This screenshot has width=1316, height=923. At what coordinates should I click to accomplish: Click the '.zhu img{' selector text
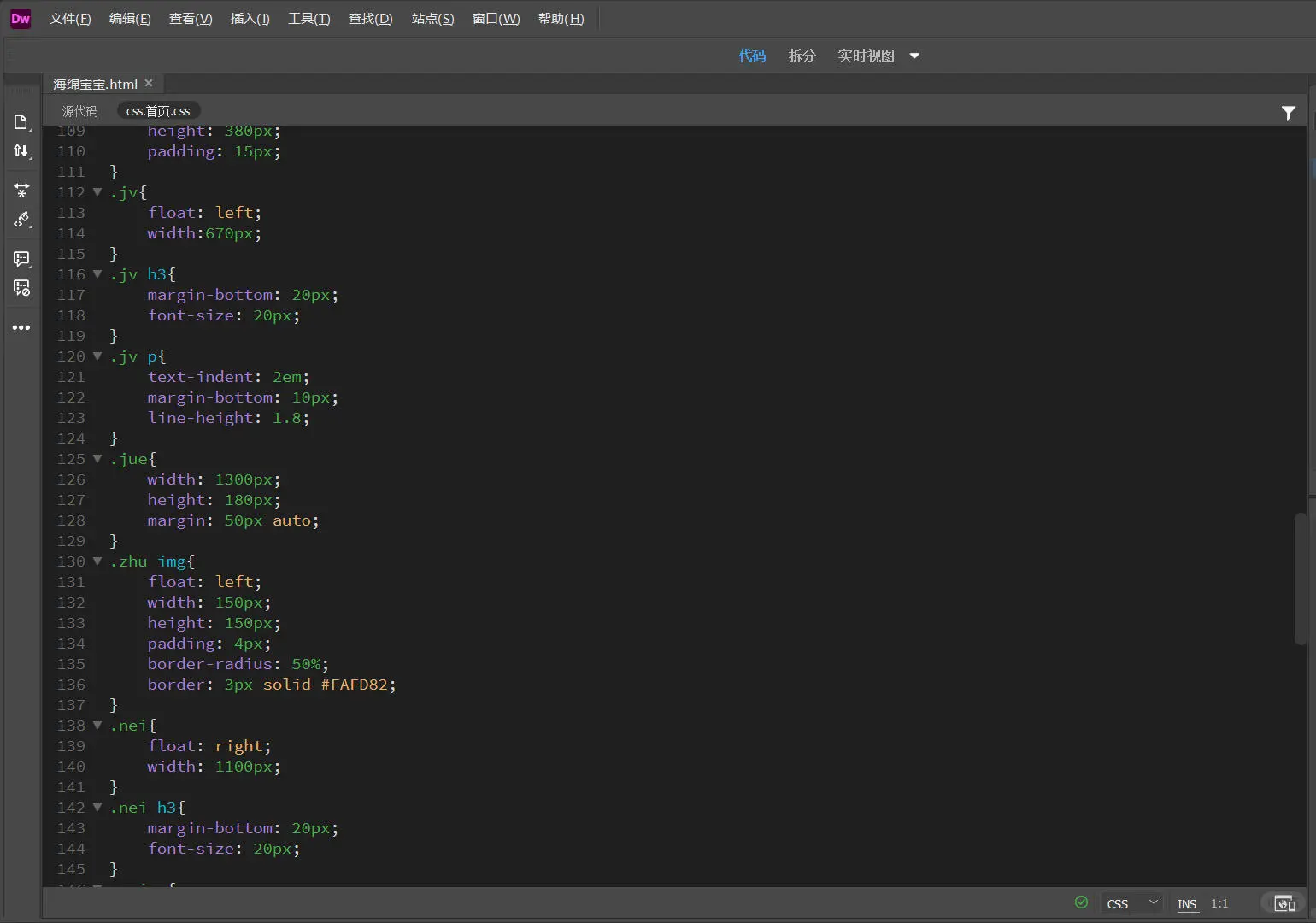click(152, 561)
